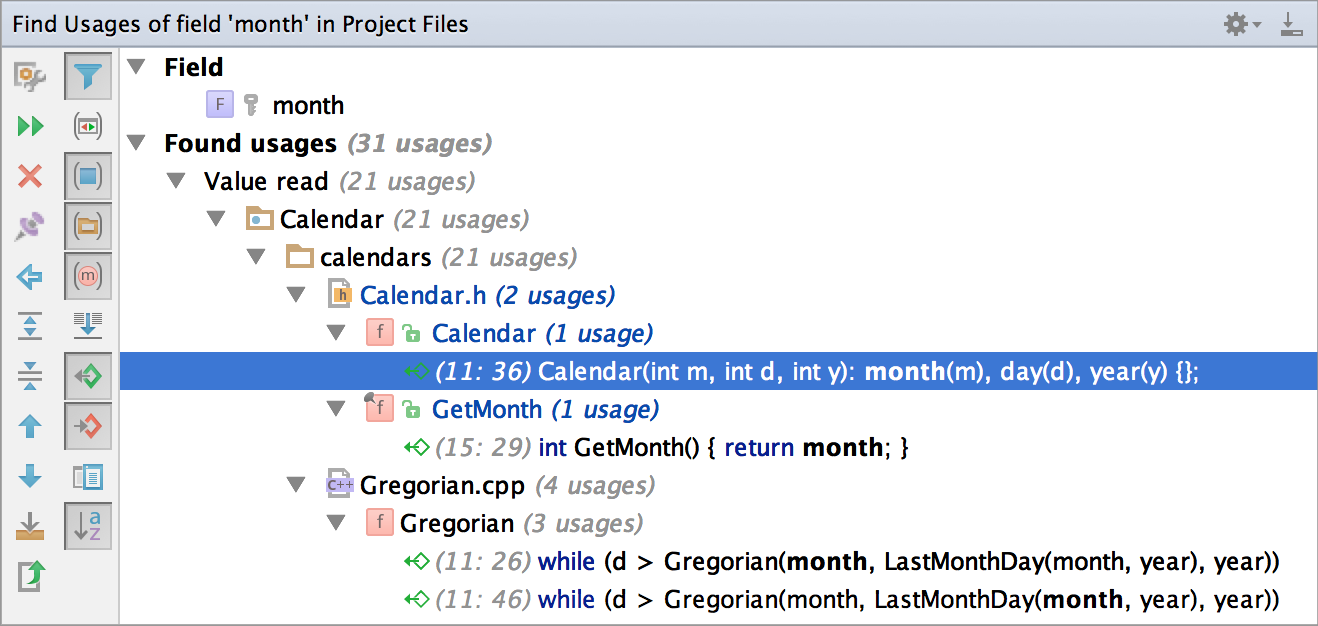
Task: Open the find usages settings wrench icon
Action: pyautogui.click(x=30, y=76)
